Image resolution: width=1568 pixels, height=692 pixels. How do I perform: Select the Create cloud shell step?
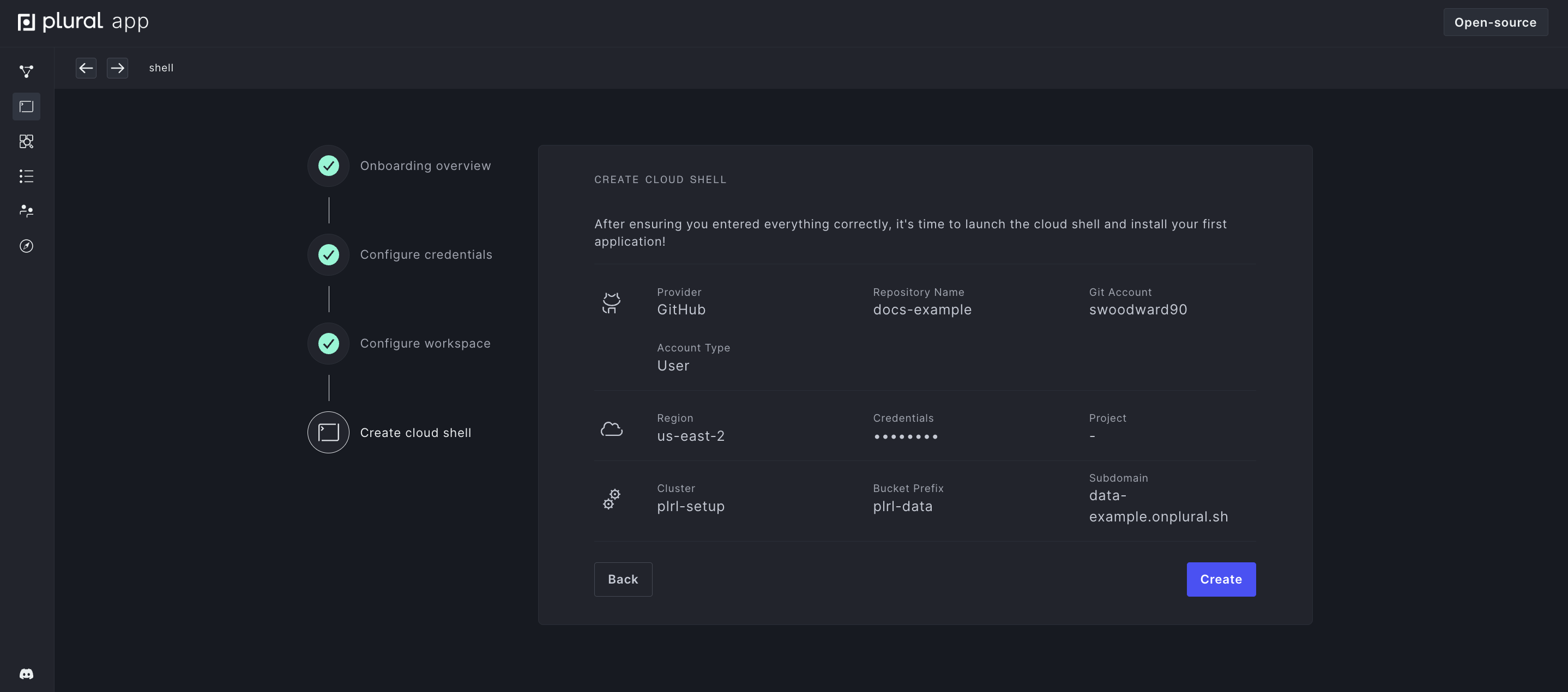click(328, 432)
